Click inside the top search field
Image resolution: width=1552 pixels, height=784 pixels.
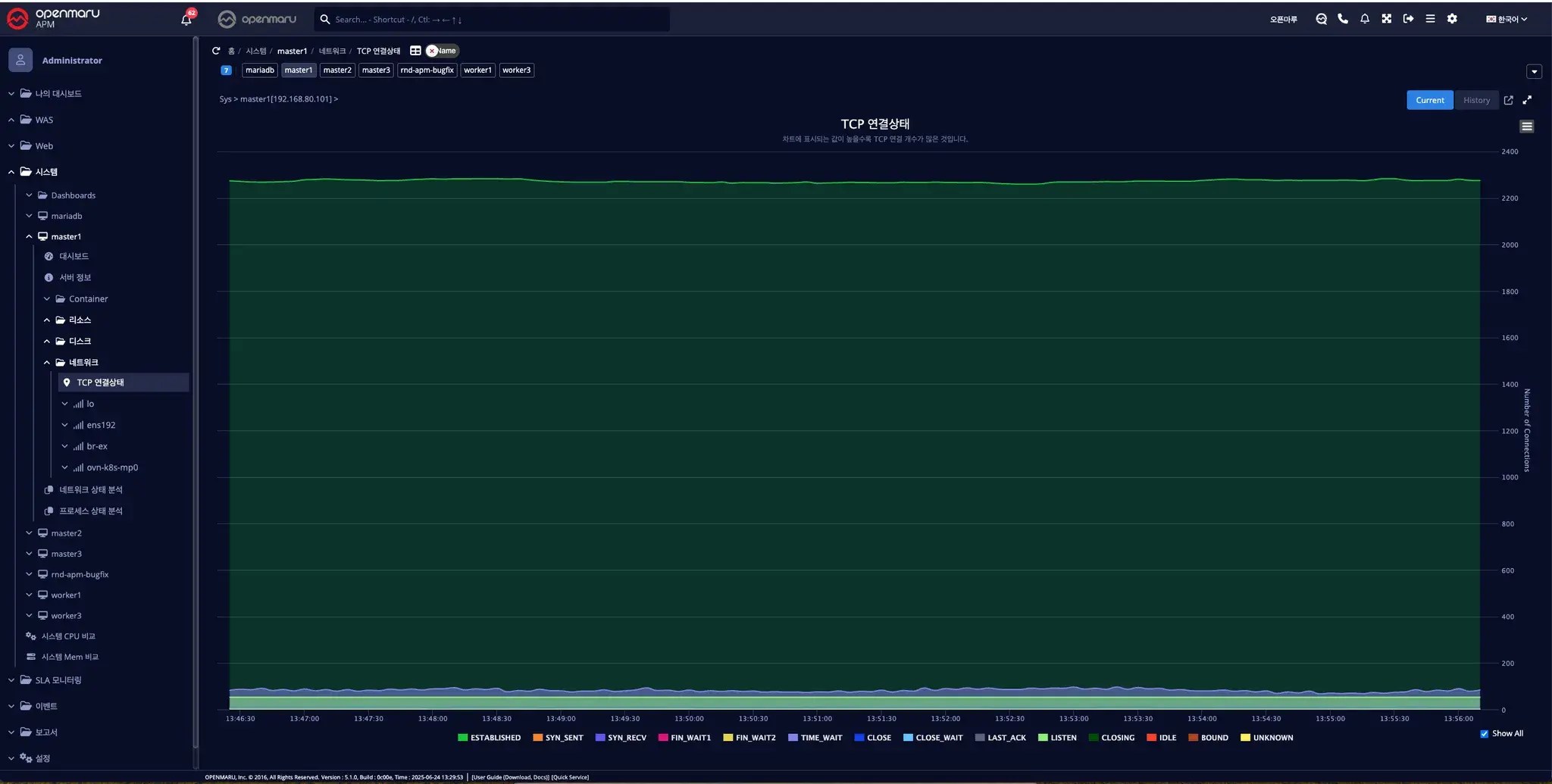[x=491, y=19]
